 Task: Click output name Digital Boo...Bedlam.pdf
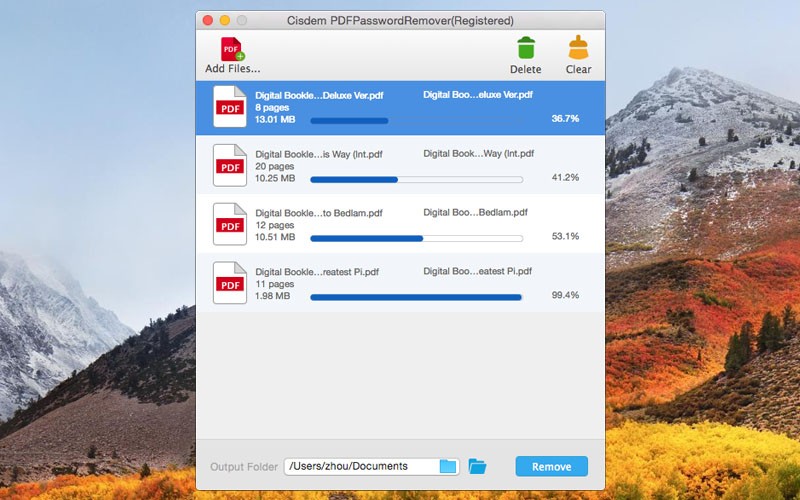pyautogui.click(x=475, y=212)
